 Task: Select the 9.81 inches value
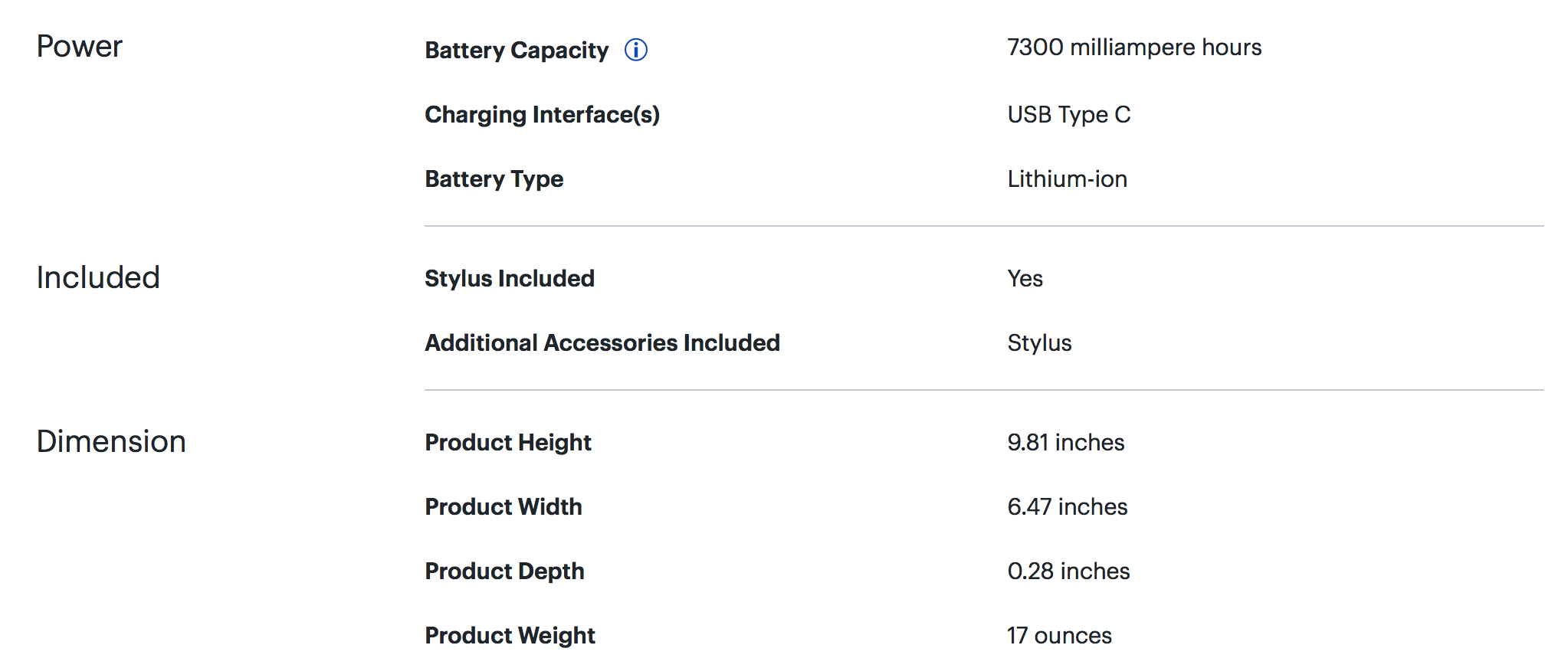click(x=1065, y=442)
